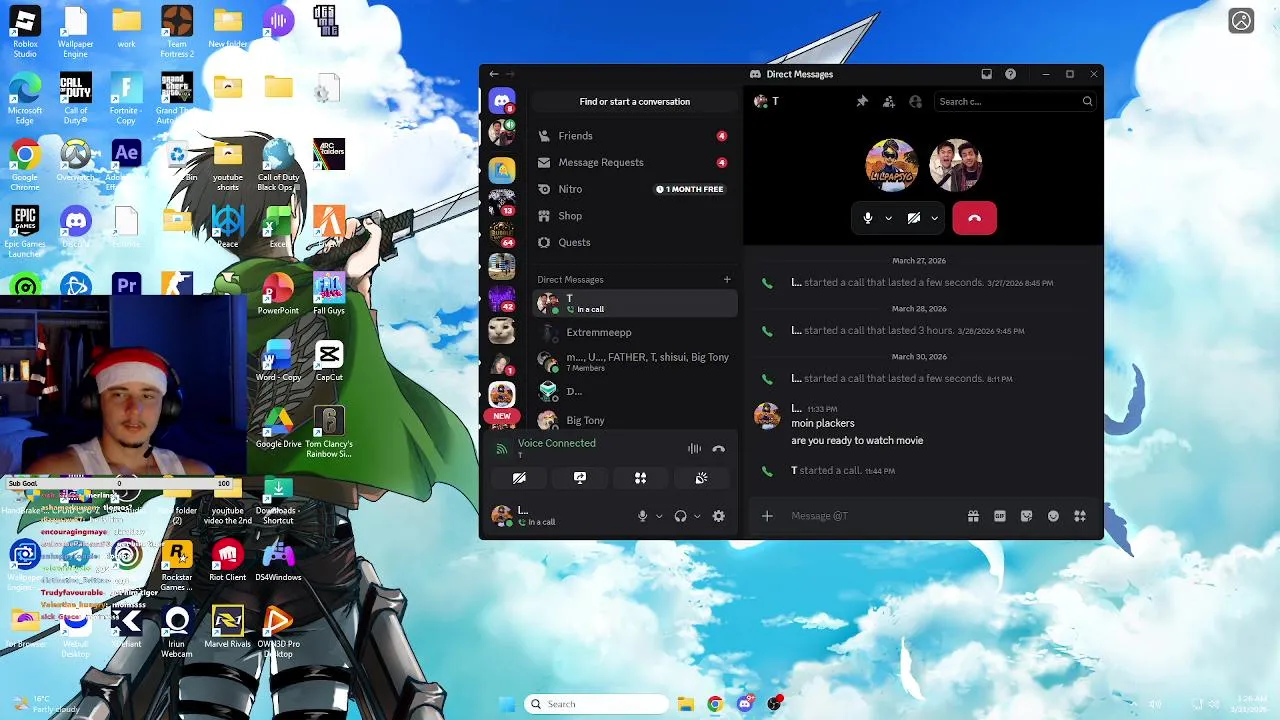Viewport: 1280px width, 720px height.
Task: Share your screen button
Action: click(580, 478)
